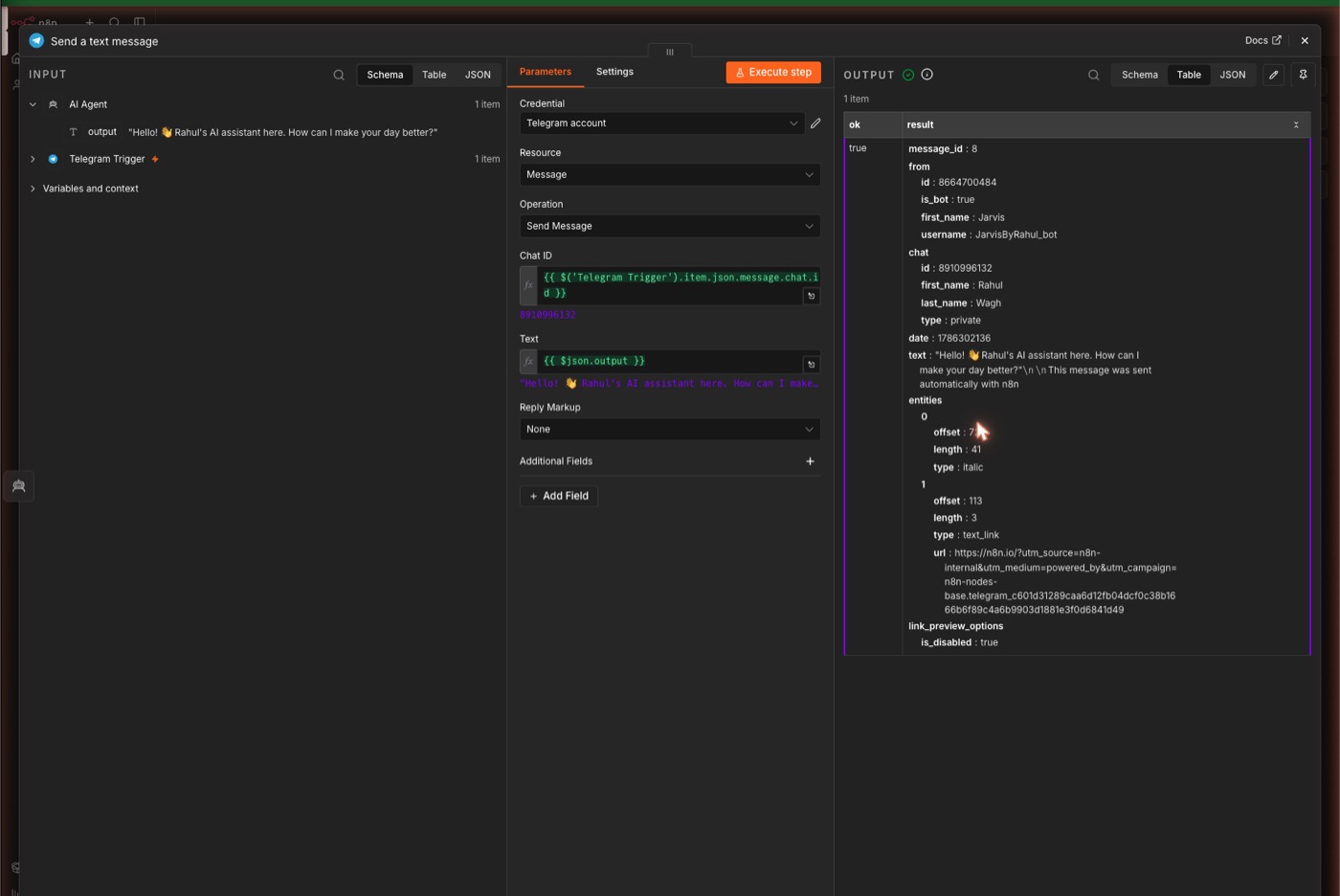Show OUTPUT data in Table view
Image resolution: width=1340 pixels, height=896 pixels.
click(x=1189, y=75)
